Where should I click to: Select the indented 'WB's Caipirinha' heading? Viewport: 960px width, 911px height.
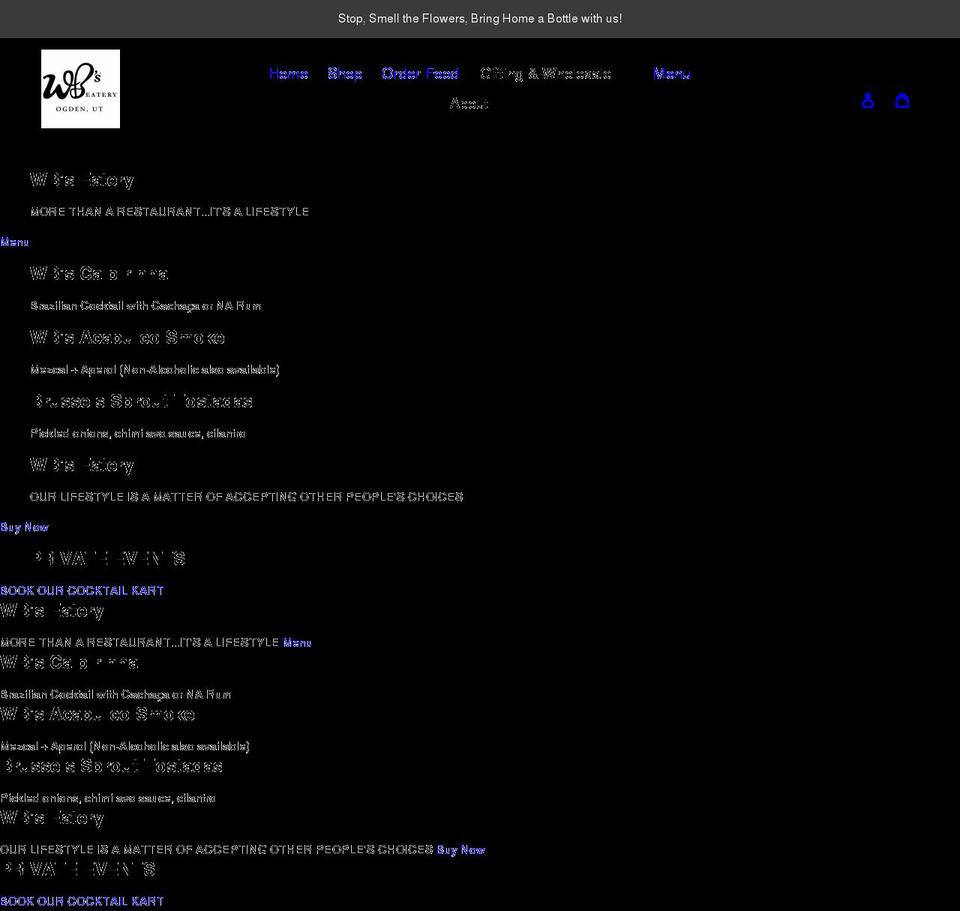click(x=99, y=273)
